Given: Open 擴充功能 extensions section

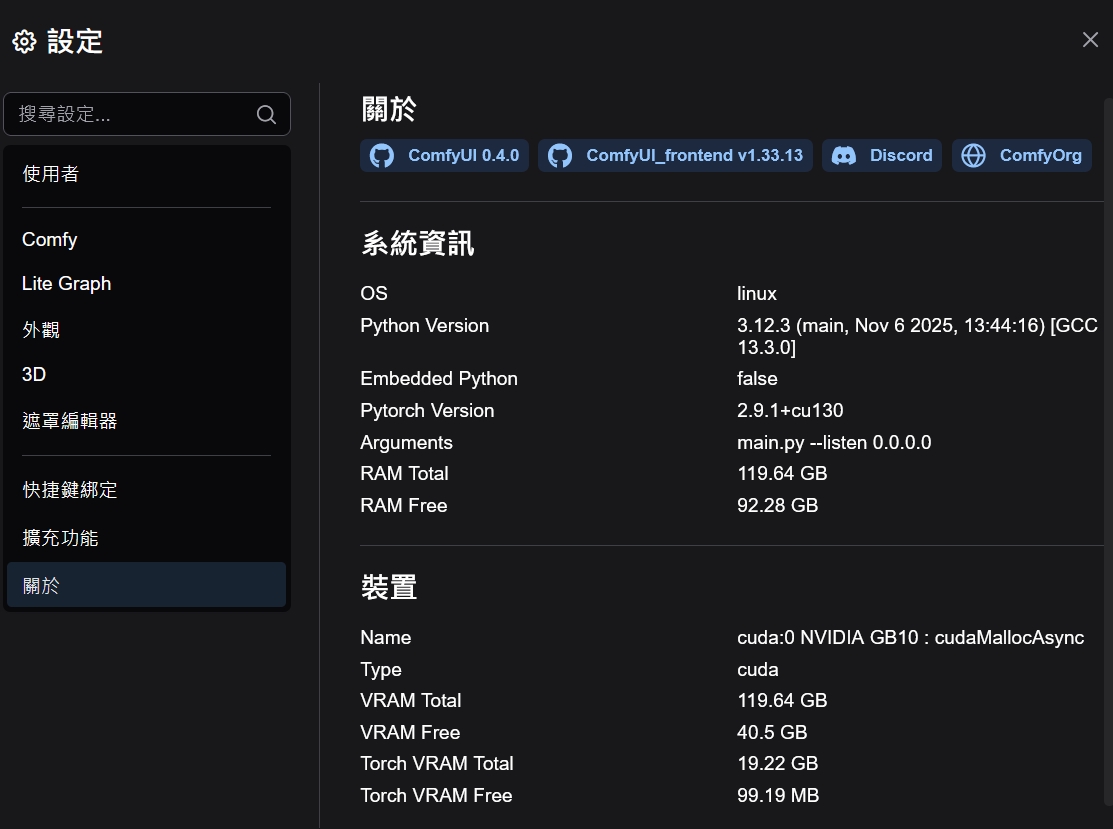Looking at the screenshot, I should (60, 538).
